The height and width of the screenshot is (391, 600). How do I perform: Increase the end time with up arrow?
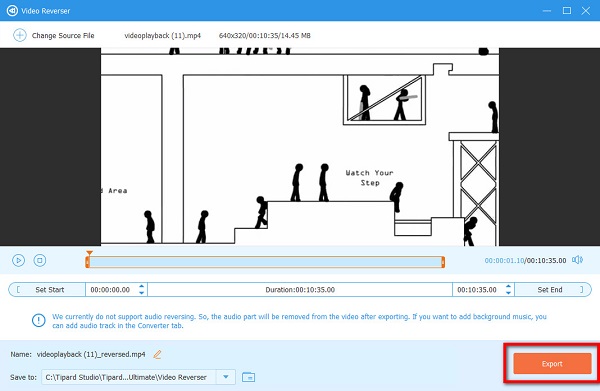pos(508,286)
